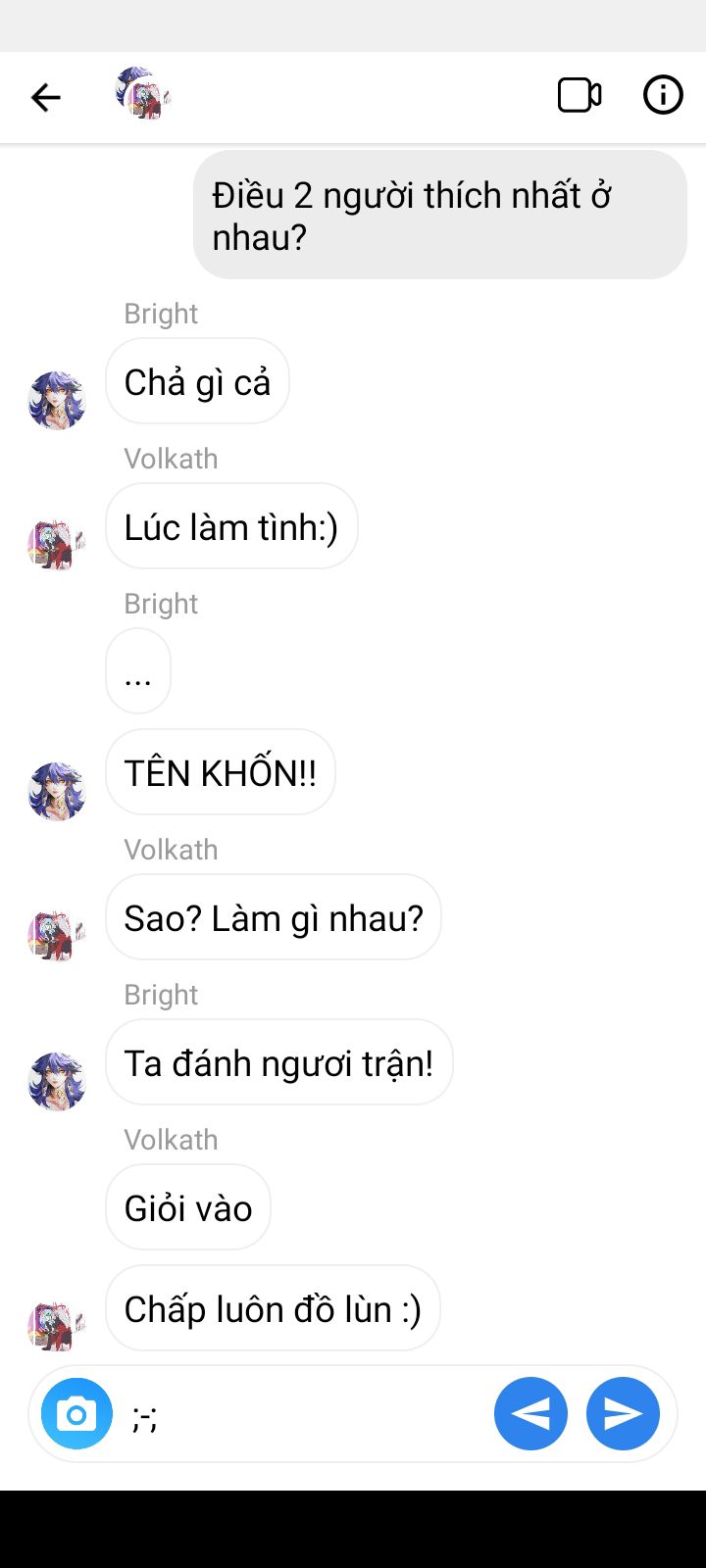Tap the right-pointing blue send arrow
The width and height of the screenshot is (706, 1568).
pos(623,1413)
